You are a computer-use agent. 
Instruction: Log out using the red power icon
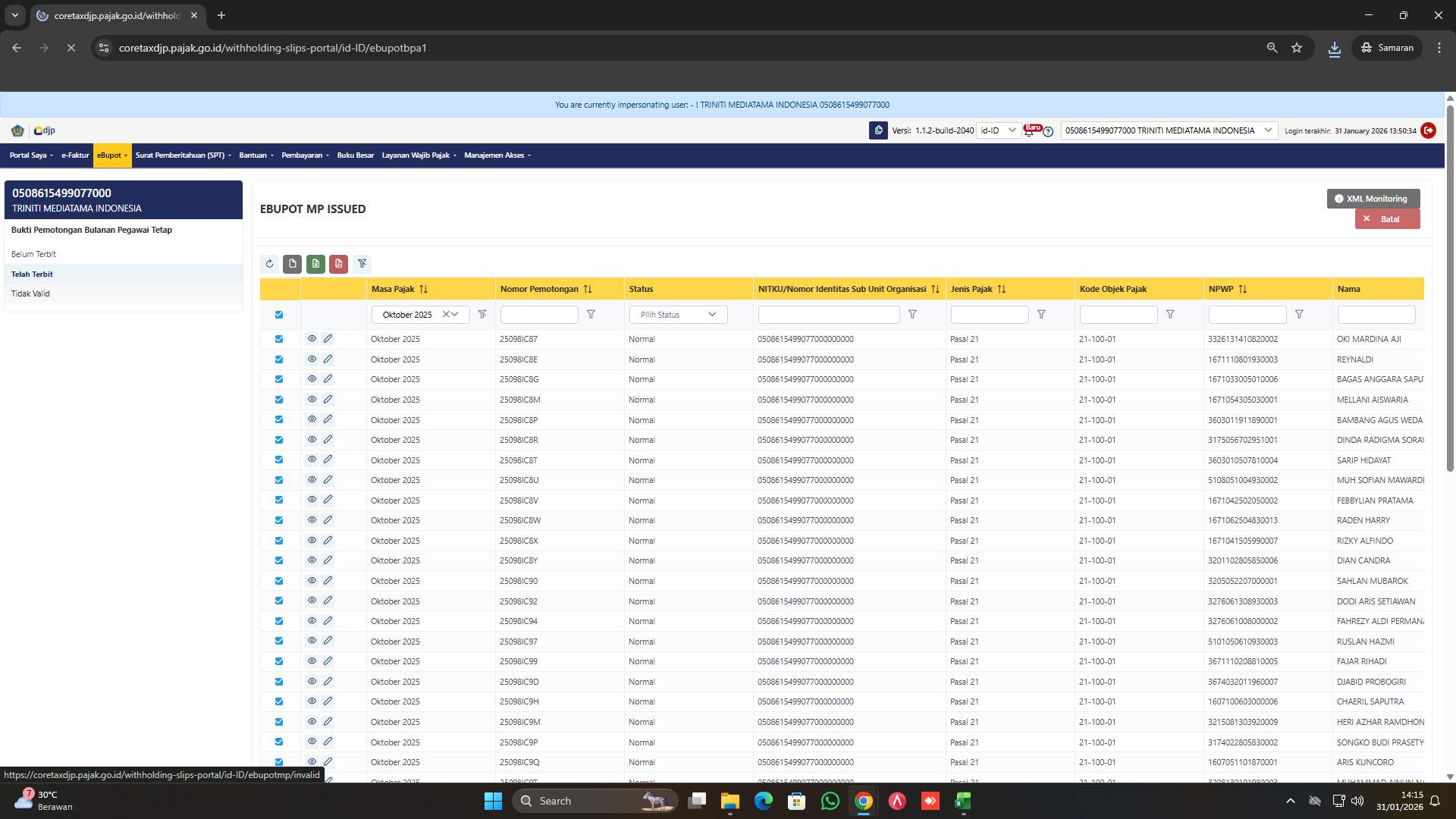pyautogui.click(x=1429, y=130)
